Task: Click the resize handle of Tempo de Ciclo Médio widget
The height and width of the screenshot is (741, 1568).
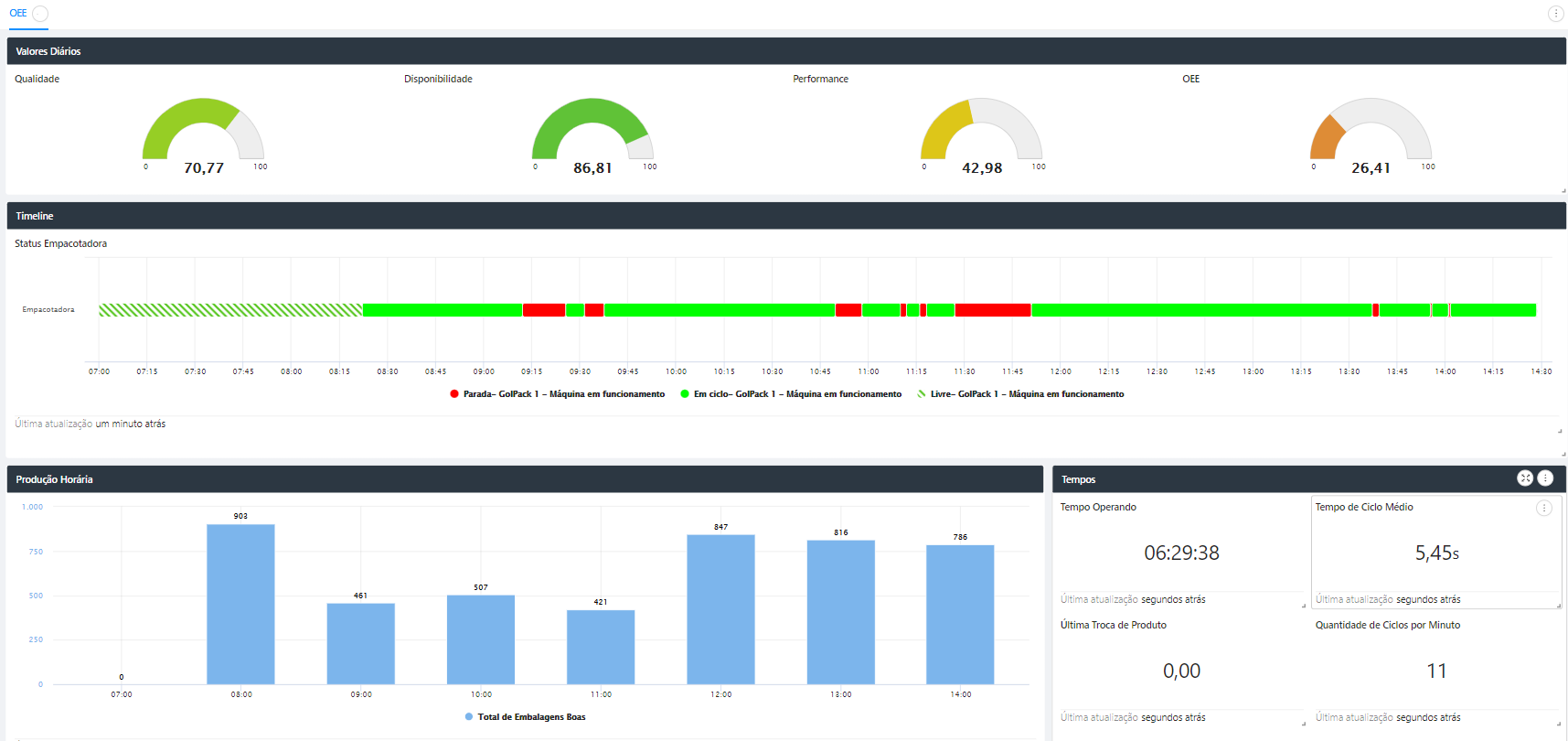Action: point(1558,605)
